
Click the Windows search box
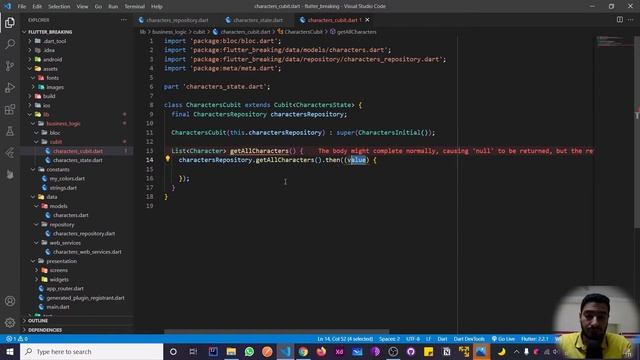91,351
